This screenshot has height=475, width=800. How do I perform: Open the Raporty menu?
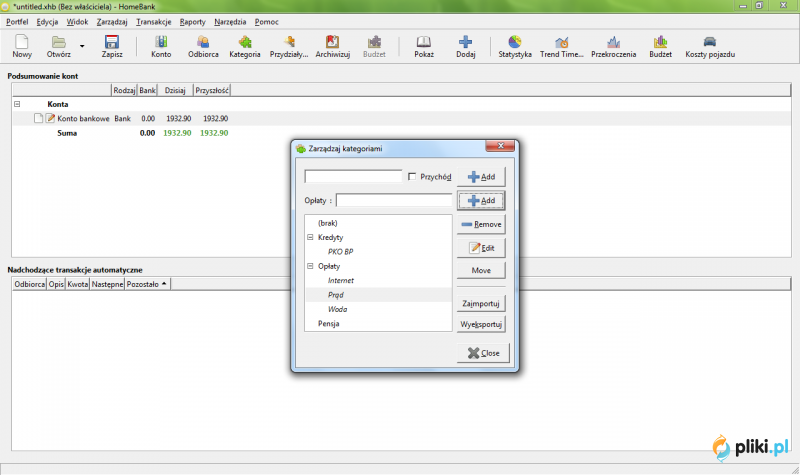[192, 22]
